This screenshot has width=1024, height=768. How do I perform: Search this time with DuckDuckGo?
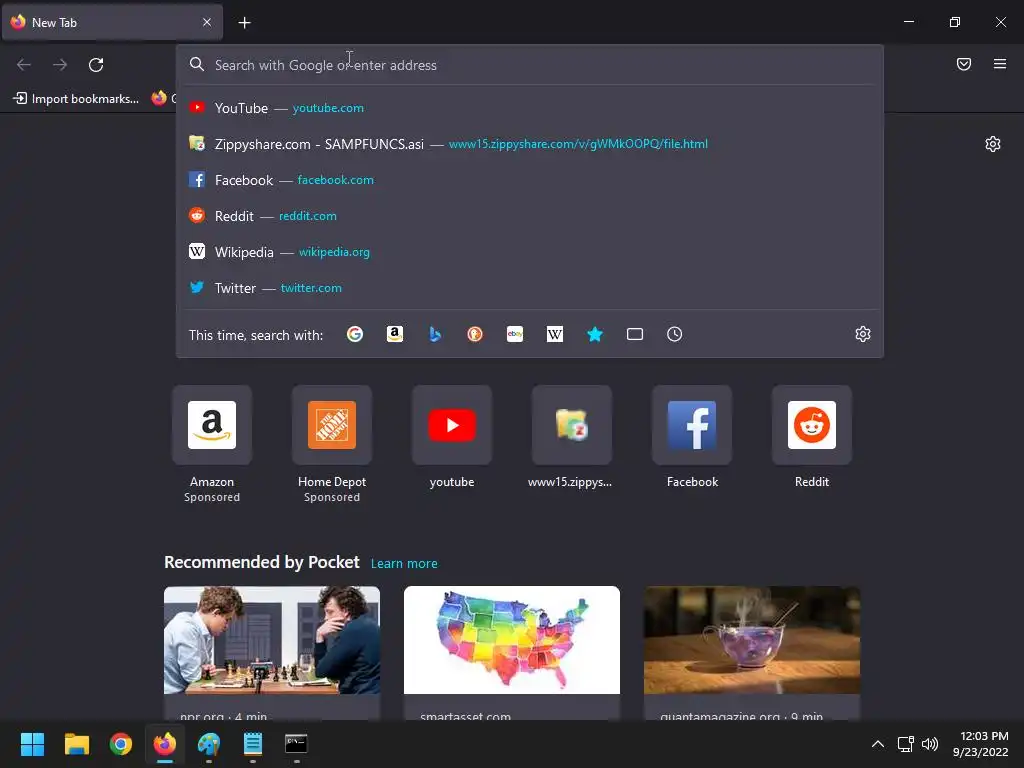[x=475, y=334]
